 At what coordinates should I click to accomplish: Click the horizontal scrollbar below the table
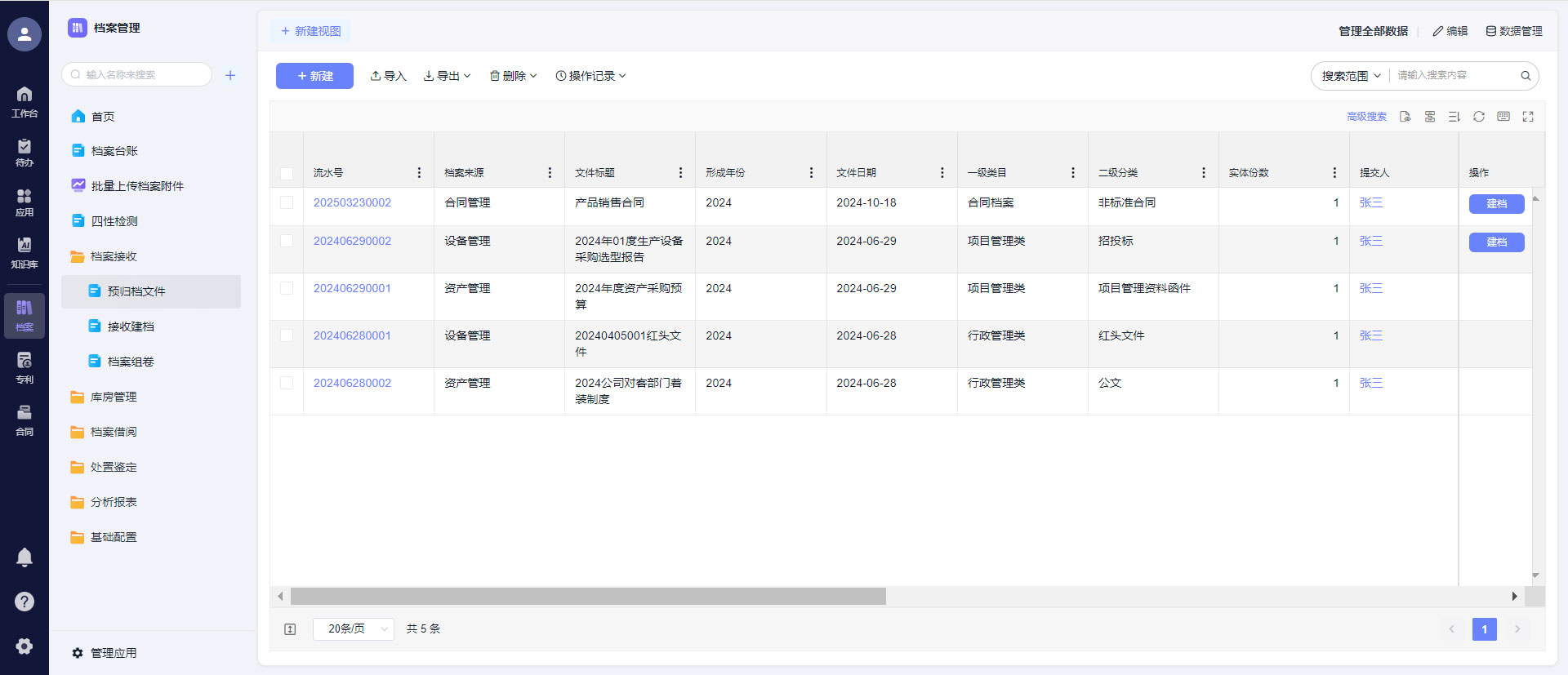(x=588, y=597)
